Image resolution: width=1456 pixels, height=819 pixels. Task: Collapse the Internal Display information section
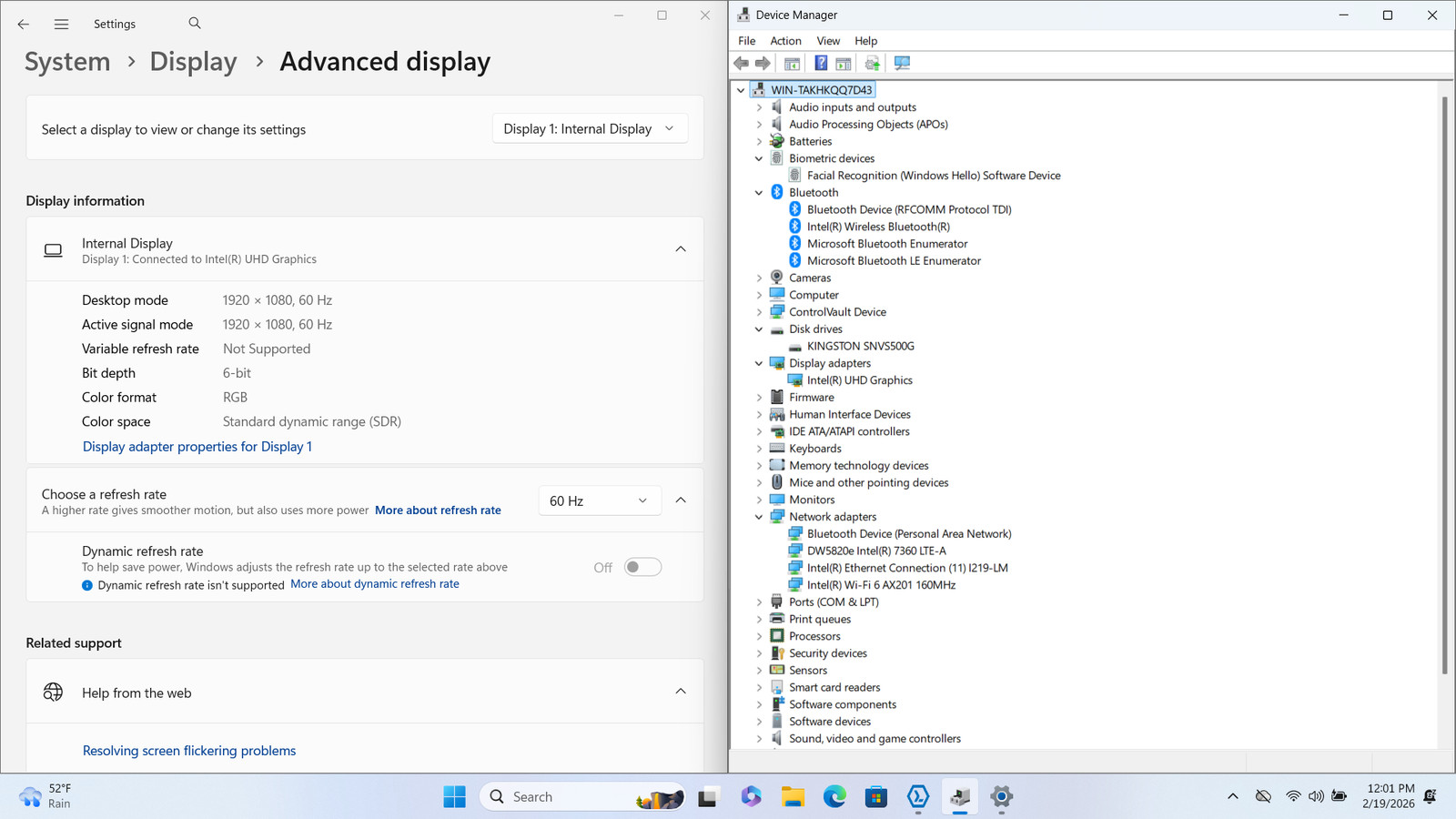681,249
